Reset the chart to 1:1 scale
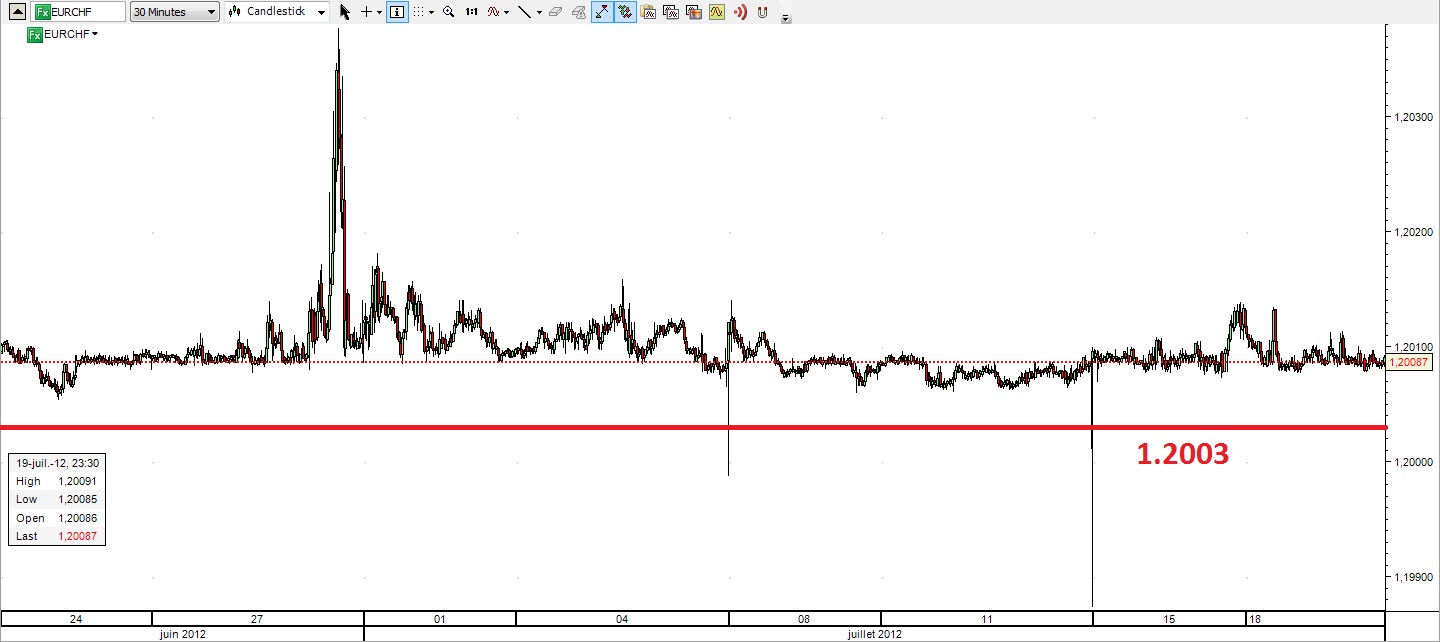The image size is (1440, 642). click(x=471, y=12)
